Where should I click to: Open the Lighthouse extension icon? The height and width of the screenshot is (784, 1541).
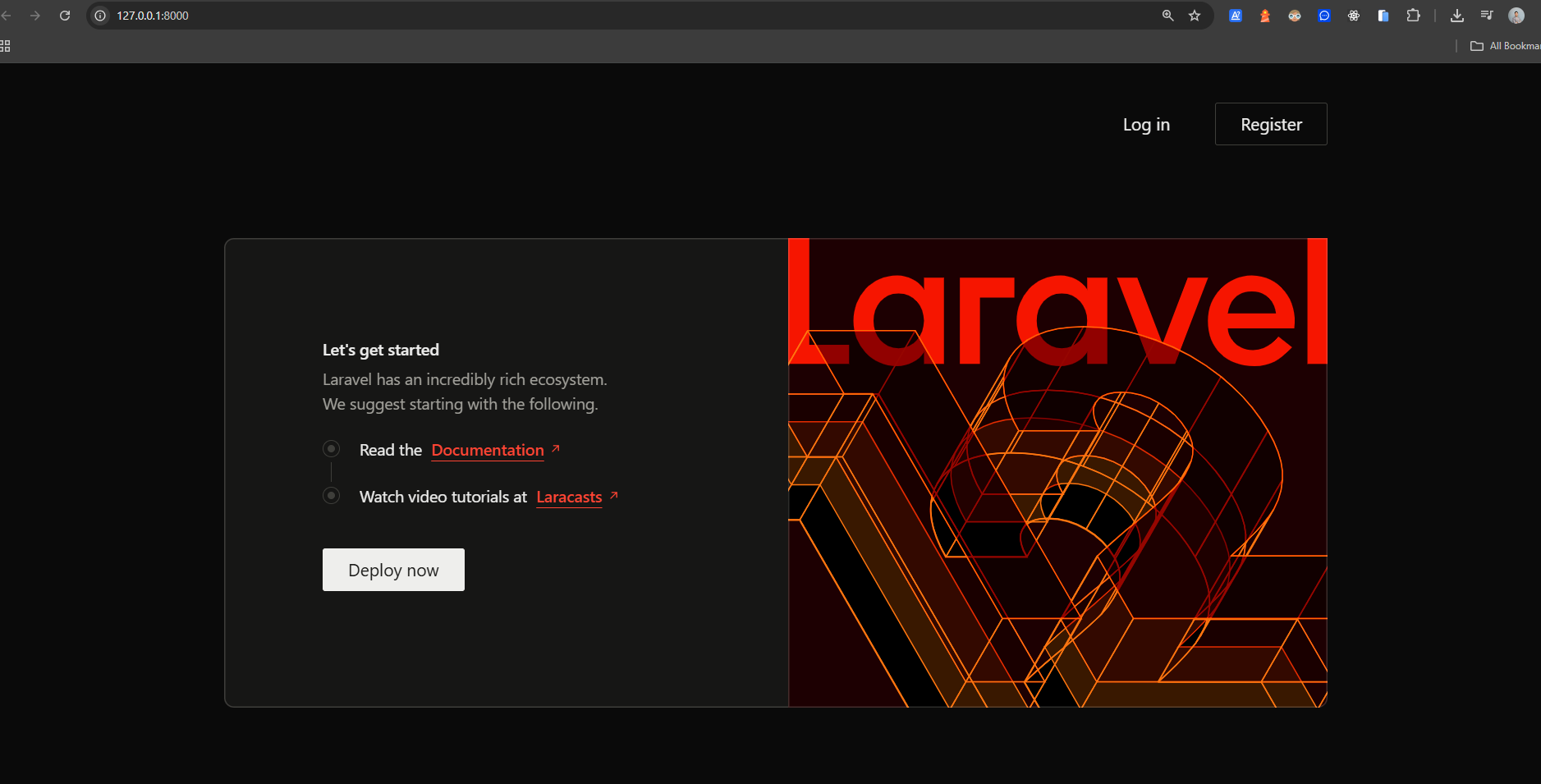coord(1265,16)
